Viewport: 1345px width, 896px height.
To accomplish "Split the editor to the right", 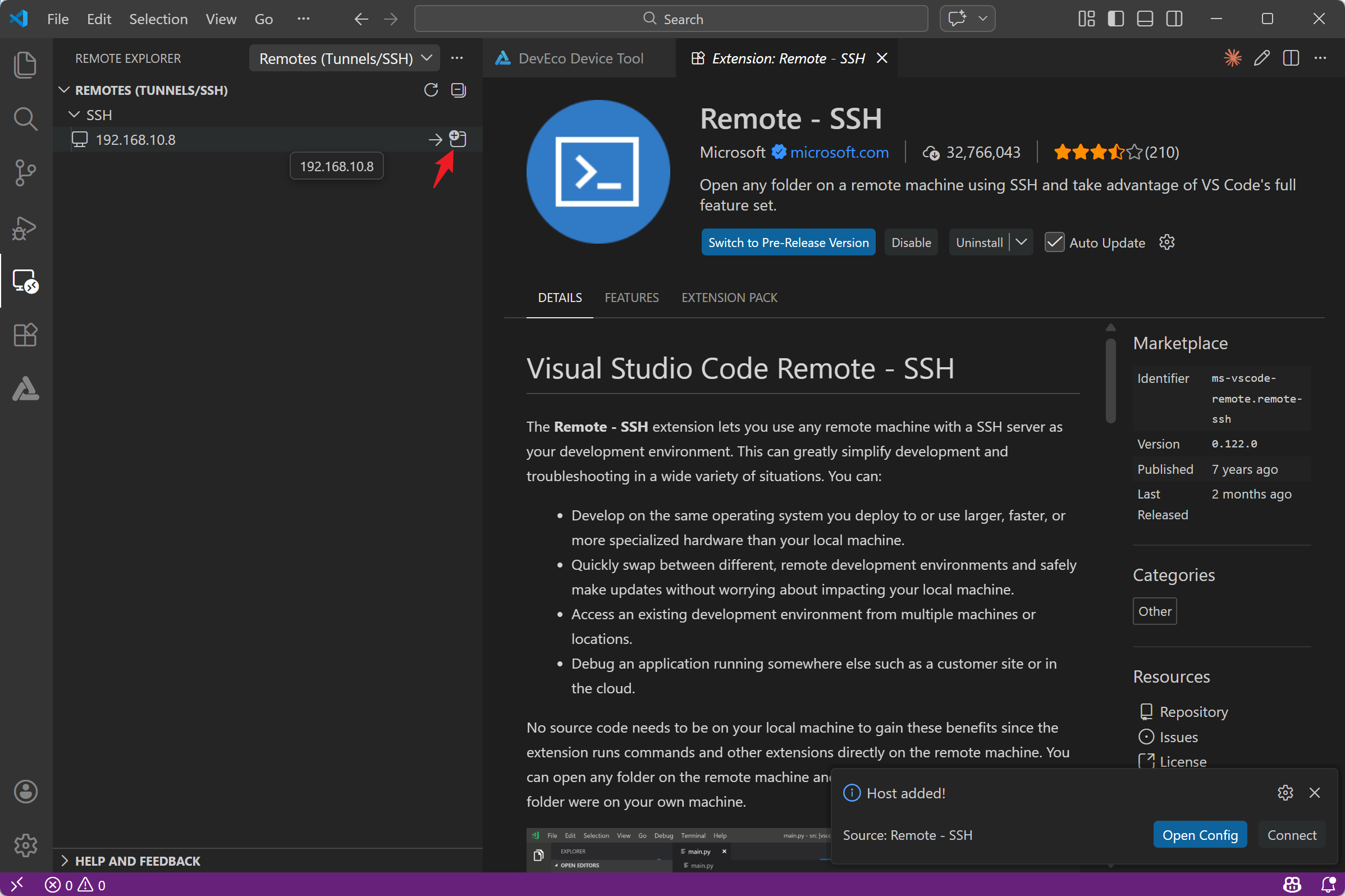I will pyautogui.click(x=1291, y=58).
